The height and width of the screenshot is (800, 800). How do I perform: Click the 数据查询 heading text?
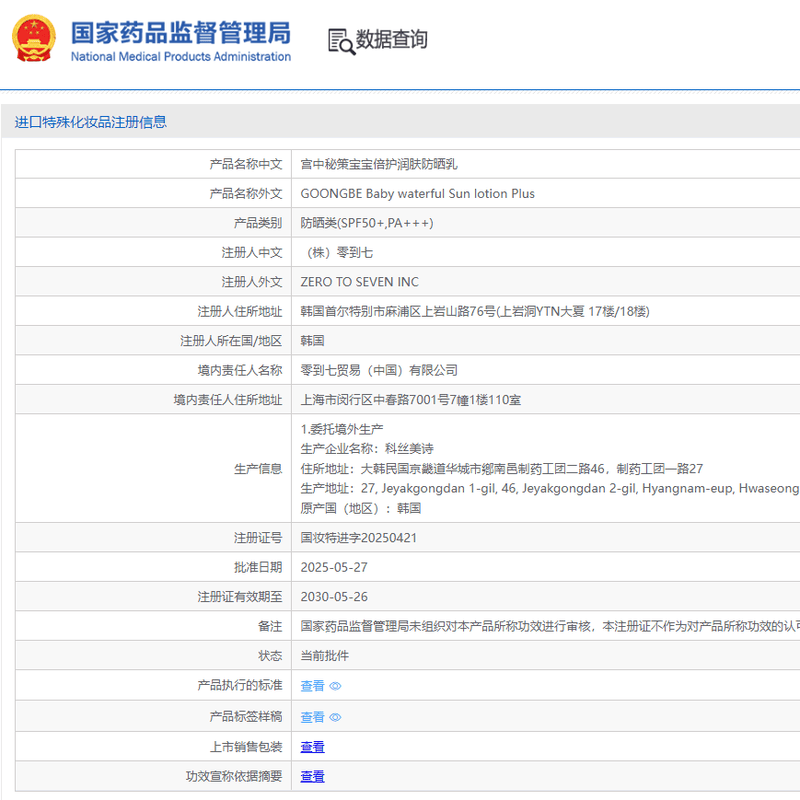(x=391, y=39)
